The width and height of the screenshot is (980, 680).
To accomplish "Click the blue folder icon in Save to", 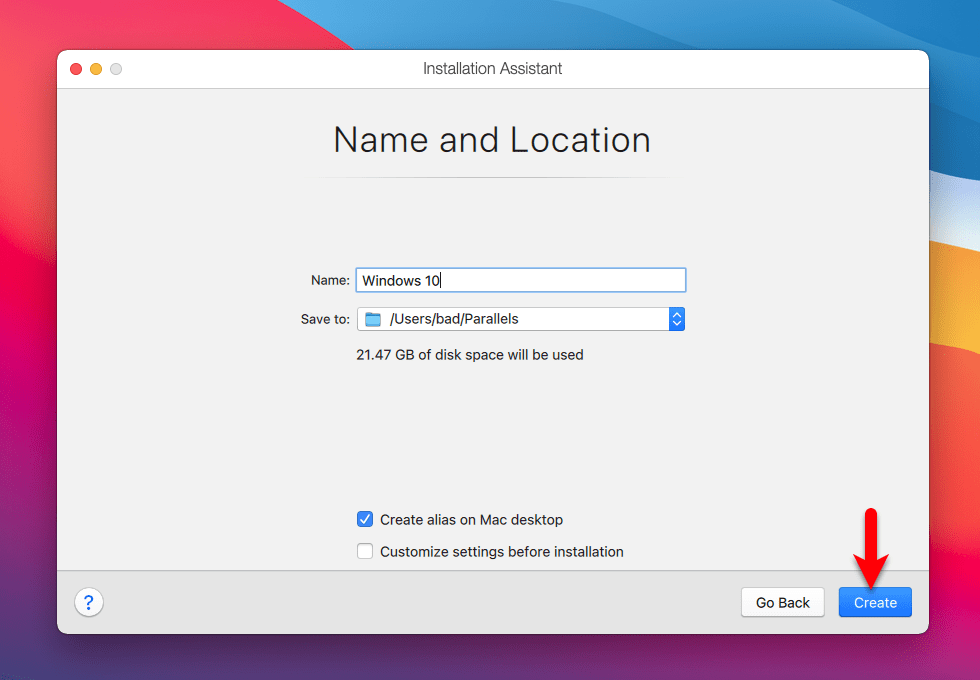I will click(373, 319).
